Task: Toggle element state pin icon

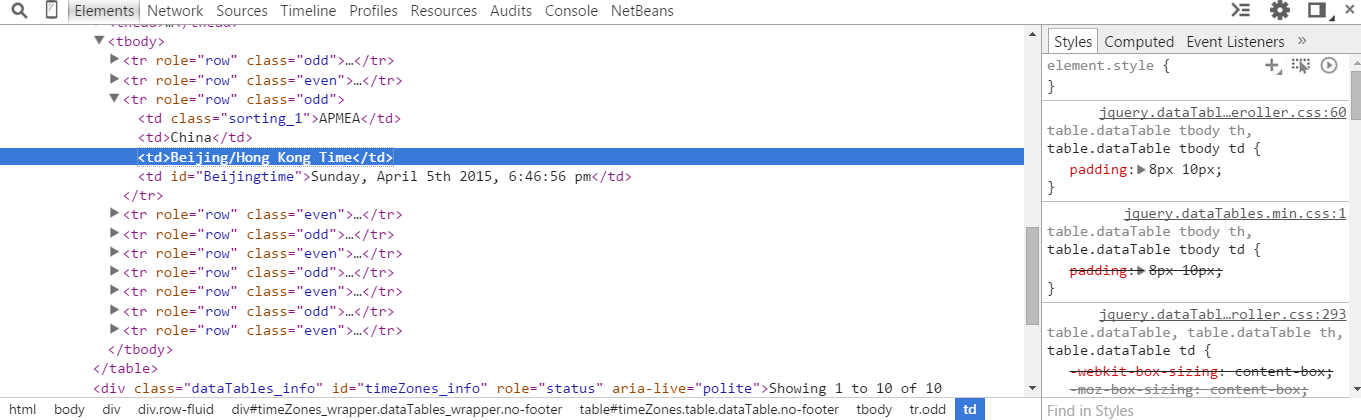Action: (1300, 66)
